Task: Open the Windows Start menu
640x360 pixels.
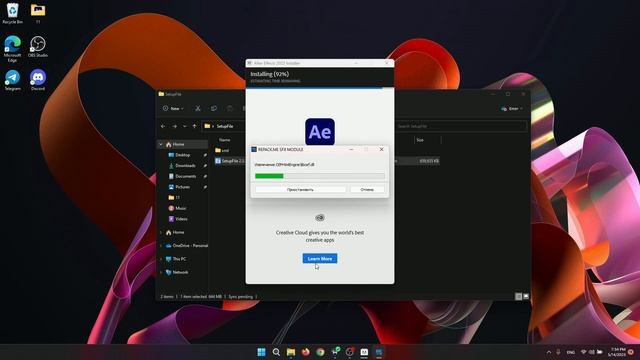Action: 262,352
